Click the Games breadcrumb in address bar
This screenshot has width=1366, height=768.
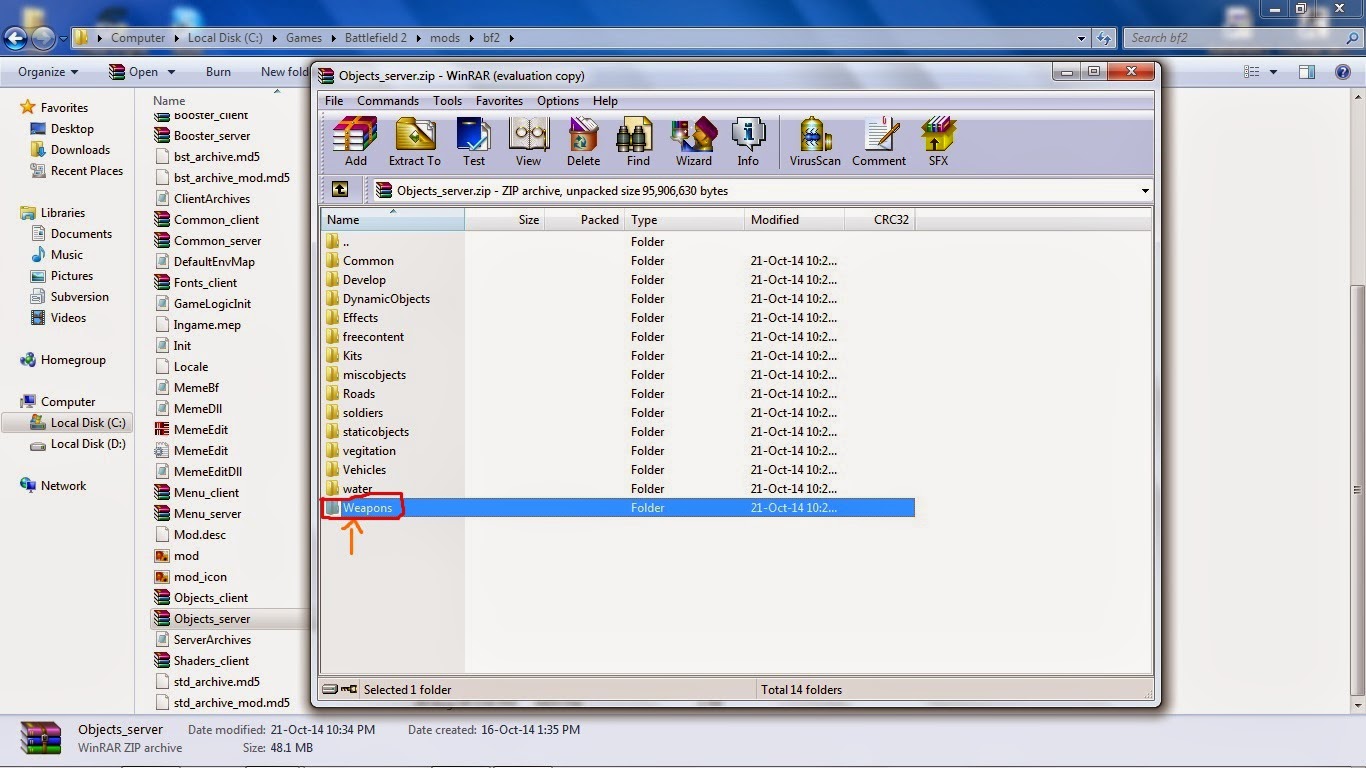(304, 38)
